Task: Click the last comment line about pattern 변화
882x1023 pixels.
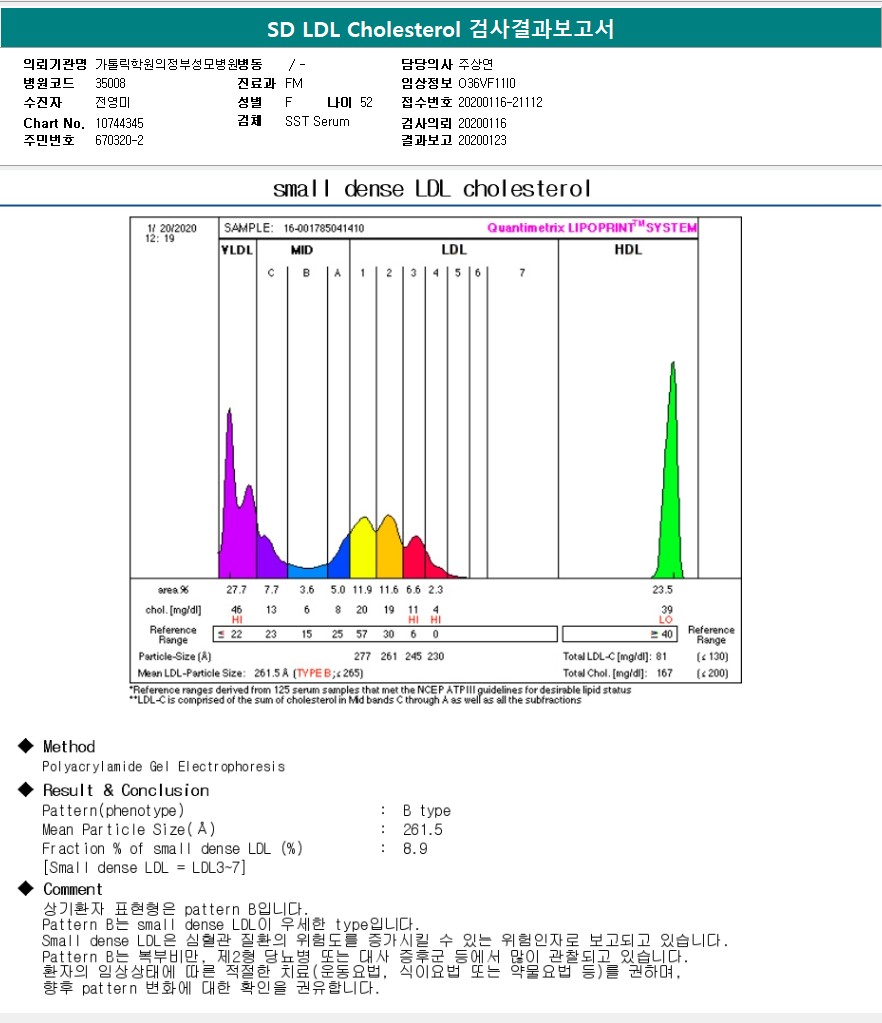Action: 211,988
